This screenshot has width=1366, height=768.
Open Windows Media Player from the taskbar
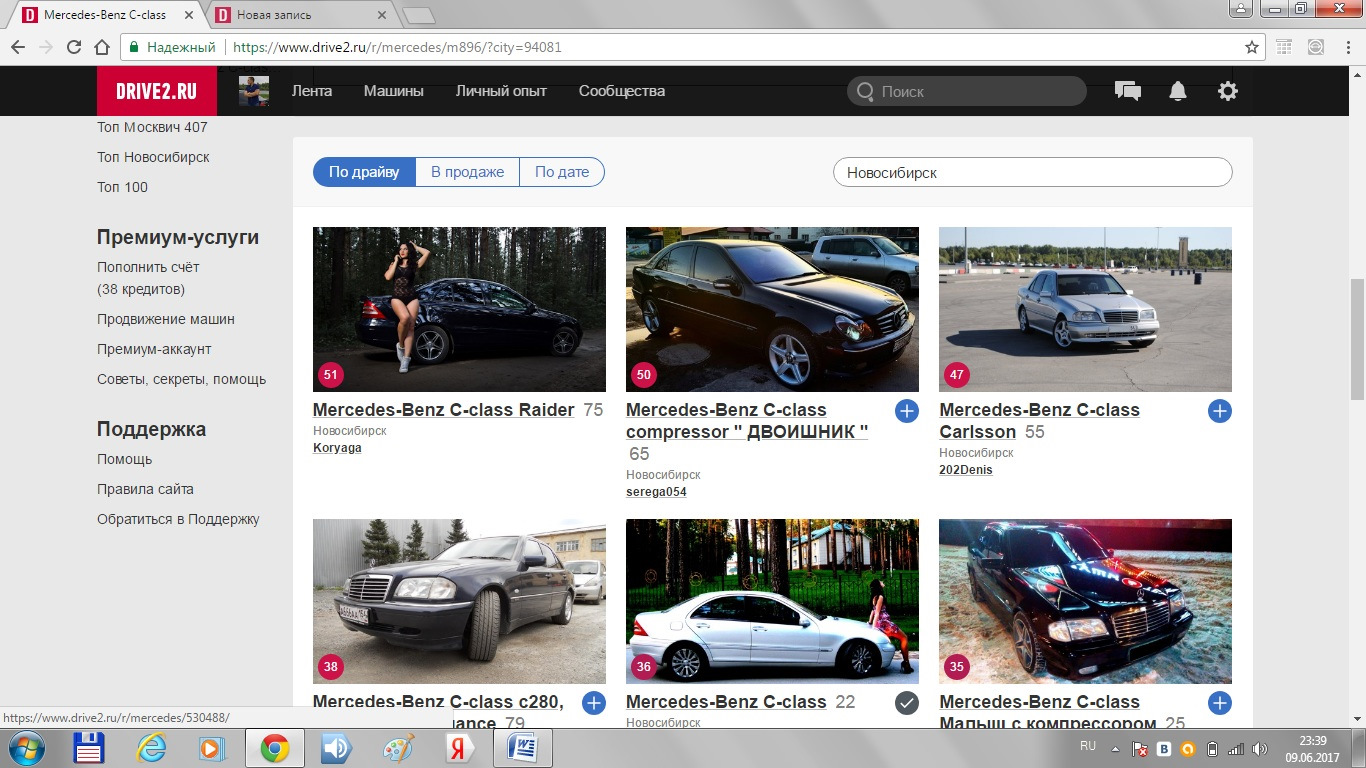click(212, 748)
